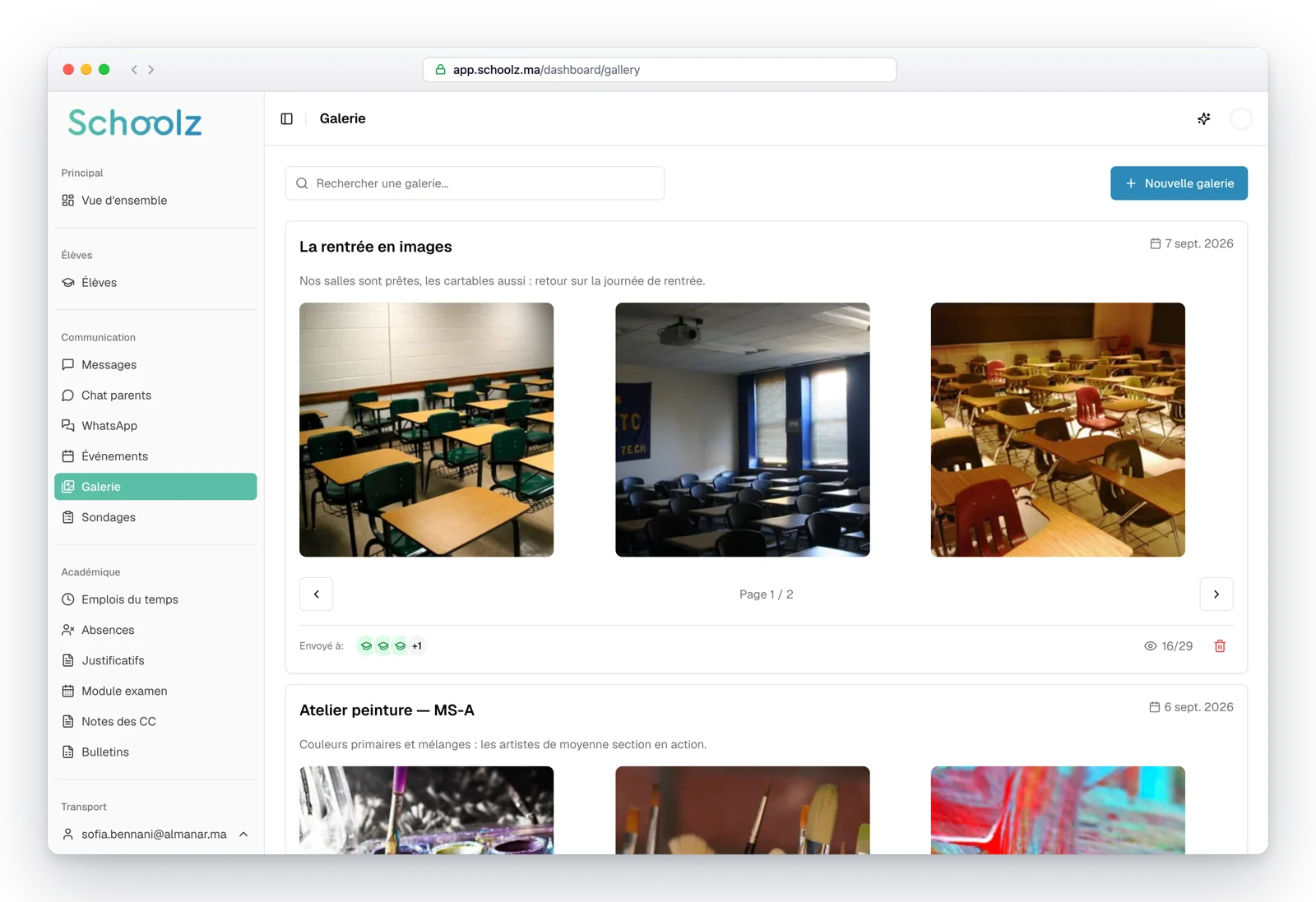Go to previous gallery page
The image size is (1316, 902).
click(x=317, y=594)
